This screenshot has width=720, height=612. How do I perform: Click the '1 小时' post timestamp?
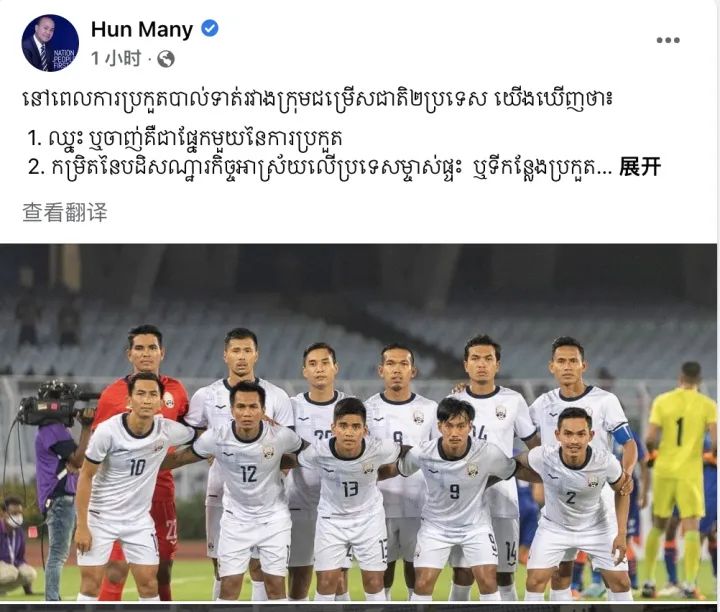(x=116, y=59)
